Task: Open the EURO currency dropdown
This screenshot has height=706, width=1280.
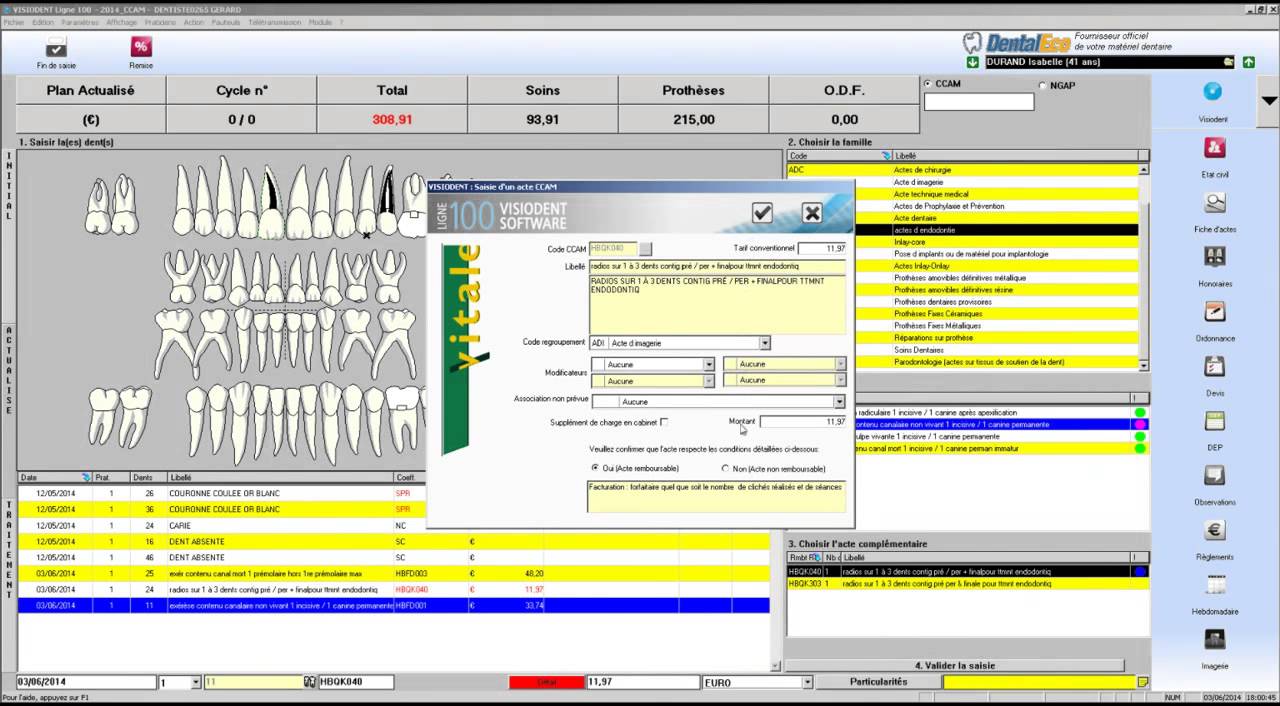Action: (x=807, y=682)
